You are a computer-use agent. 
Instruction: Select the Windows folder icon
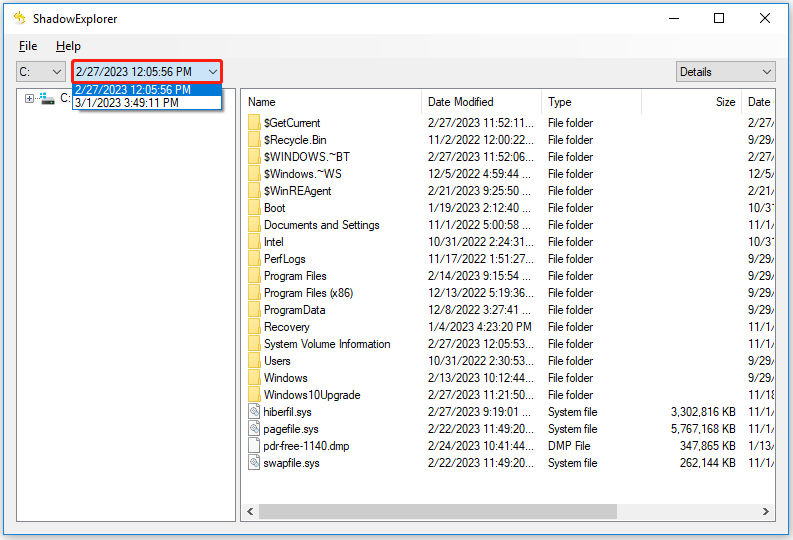point(254,378)
